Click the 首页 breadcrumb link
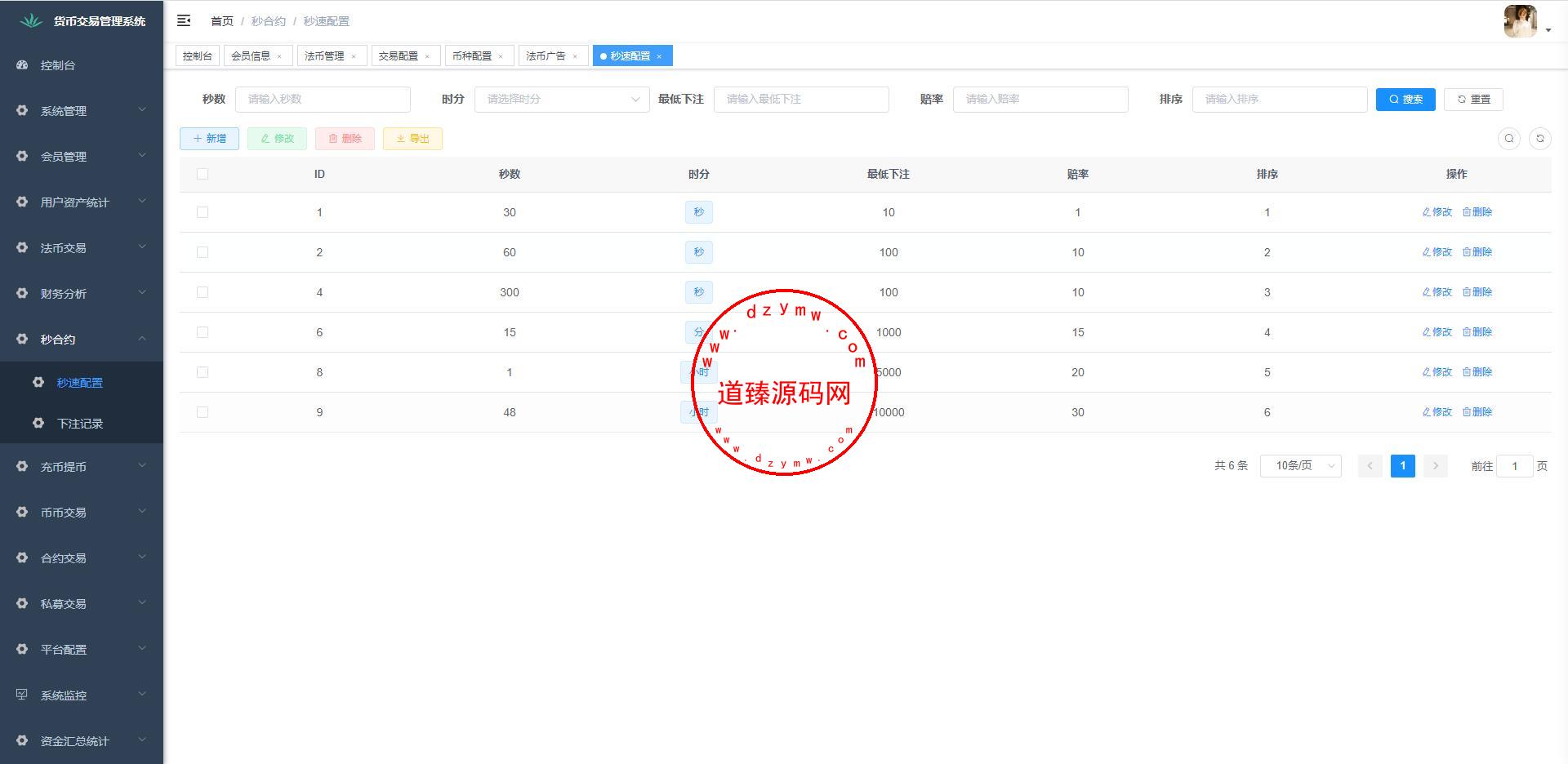 coord(221,21)
